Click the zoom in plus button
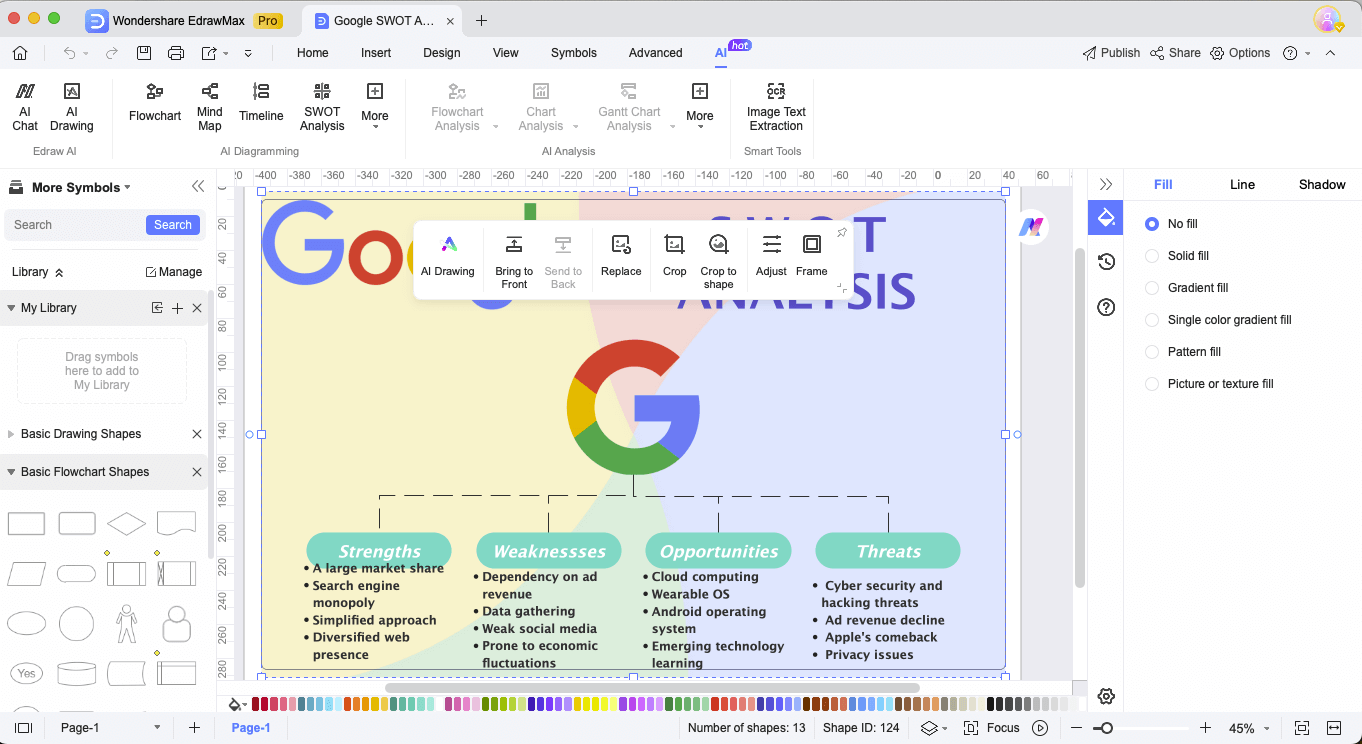This screenshot has width=1362, height=744. pos(1205,728)
